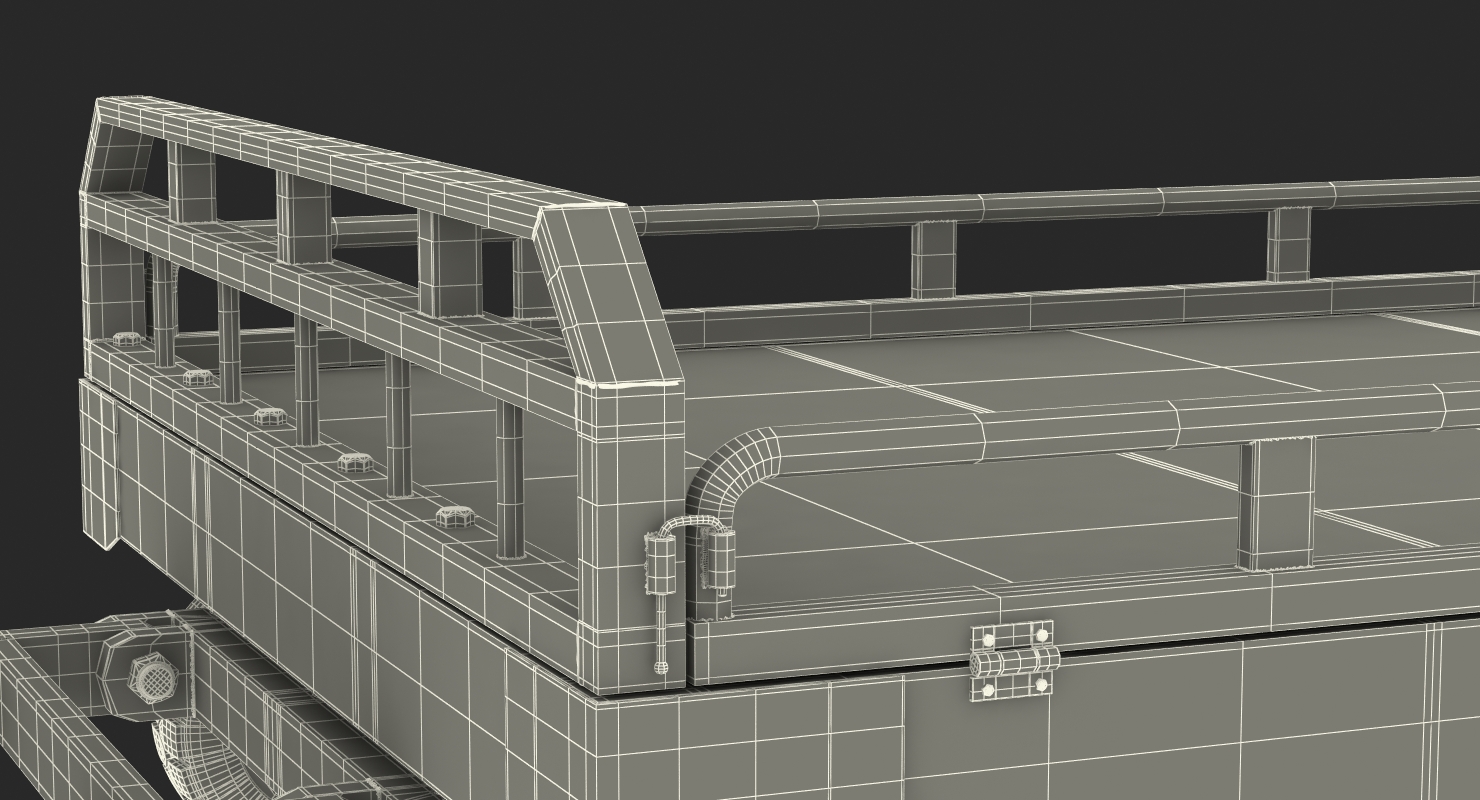1480x800 pixels.
Task: Click the tailgate hinge with four screws
Action: 1013,660
